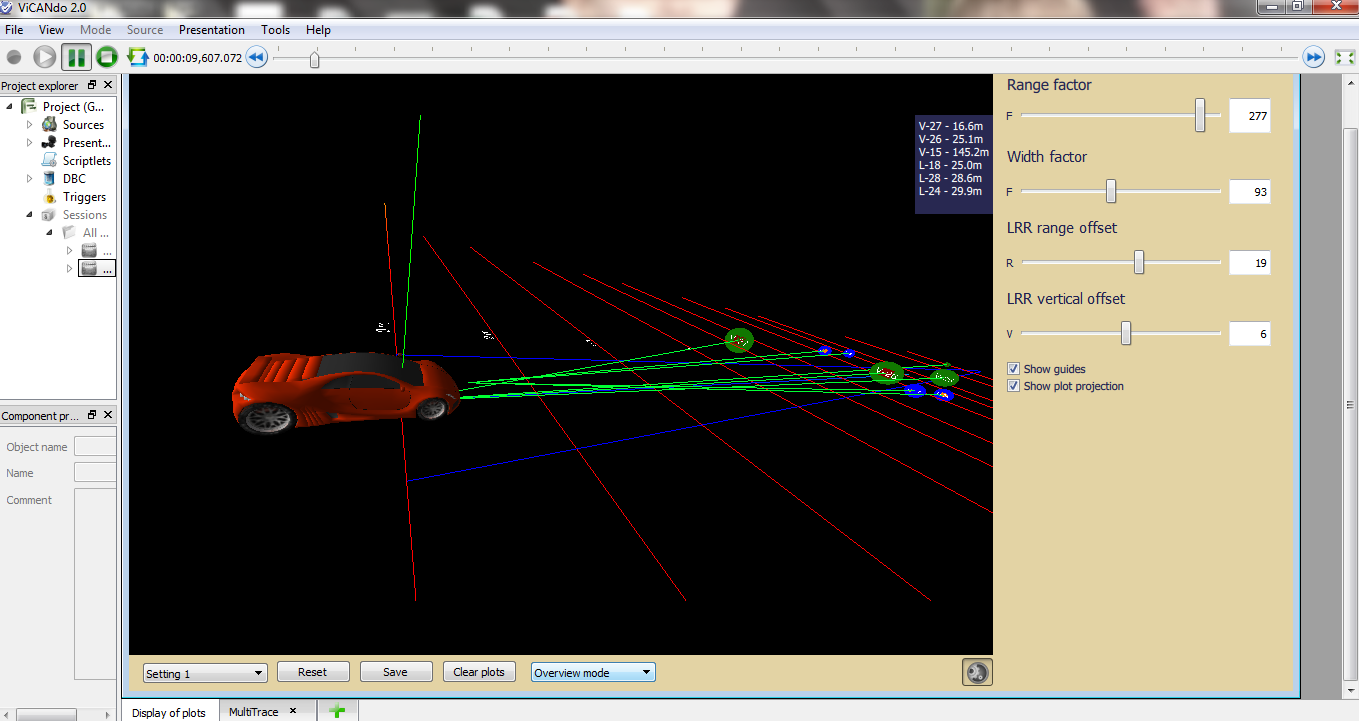Start playback with the Play button
Screen dimensions: 1359x721
click(45, 58)
